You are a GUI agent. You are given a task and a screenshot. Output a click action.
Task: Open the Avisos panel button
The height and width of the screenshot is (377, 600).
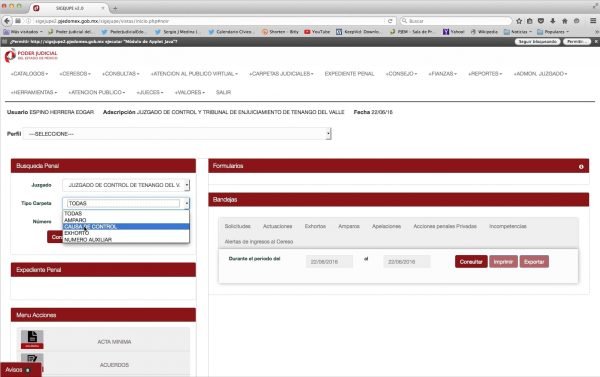point(20,370)
